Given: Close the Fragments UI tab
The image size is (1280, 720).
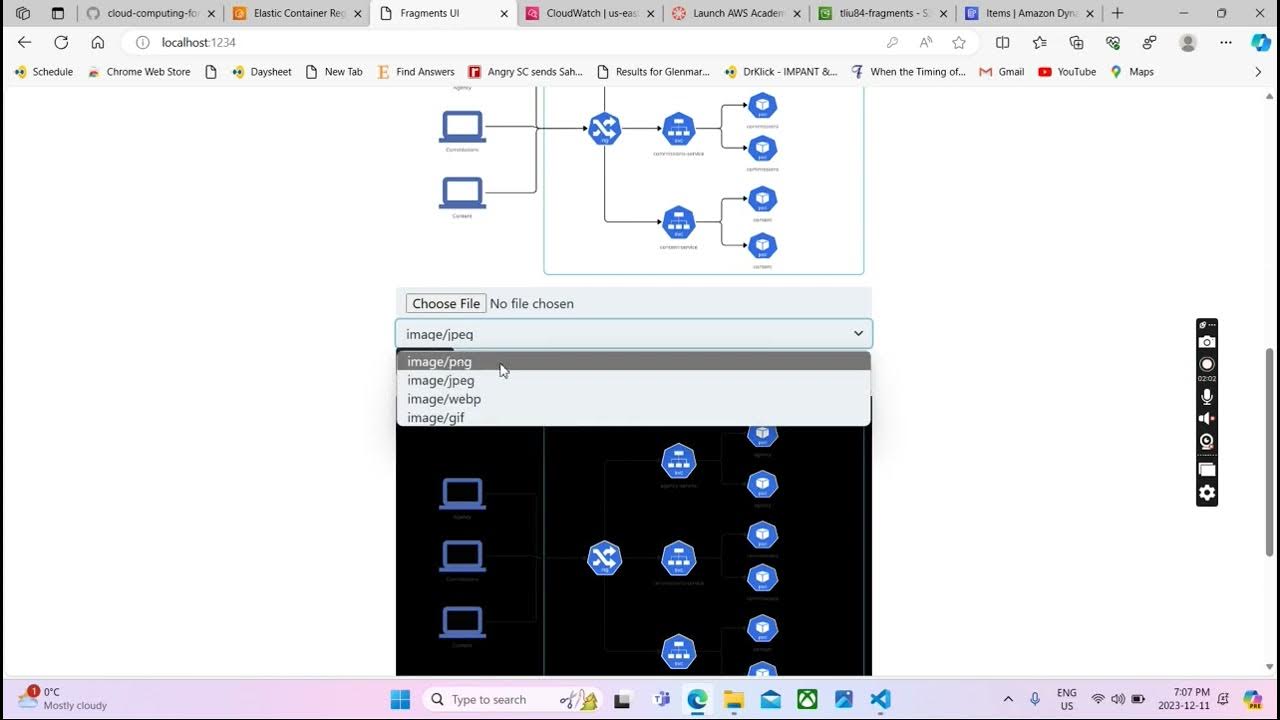Looking at the screenshot, I should coord(503,13).
